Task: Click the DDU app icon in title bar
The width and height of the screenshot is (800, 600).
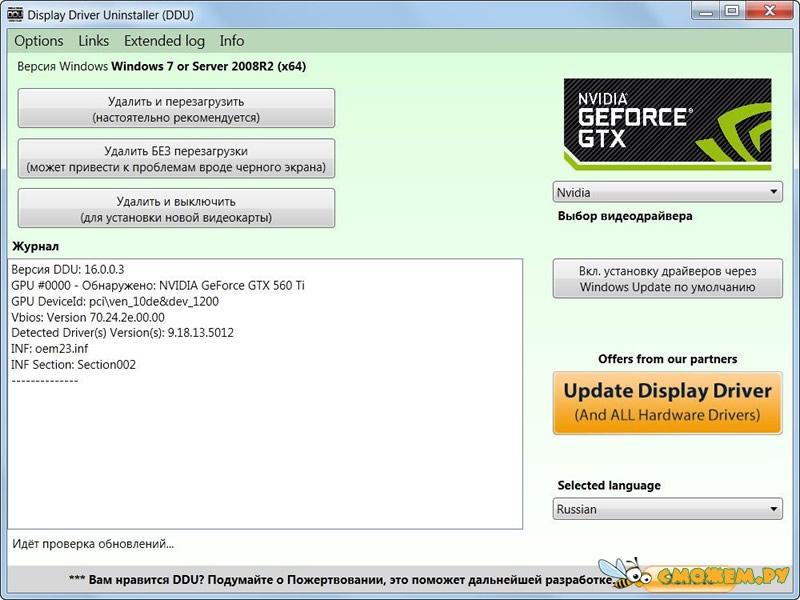Action: [15, 14]
